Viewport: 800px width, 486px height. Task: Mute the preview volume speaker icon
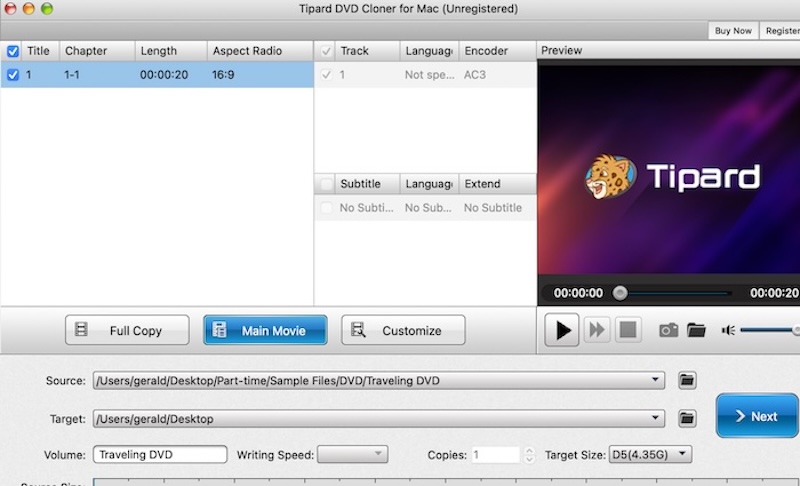point(728,330)
